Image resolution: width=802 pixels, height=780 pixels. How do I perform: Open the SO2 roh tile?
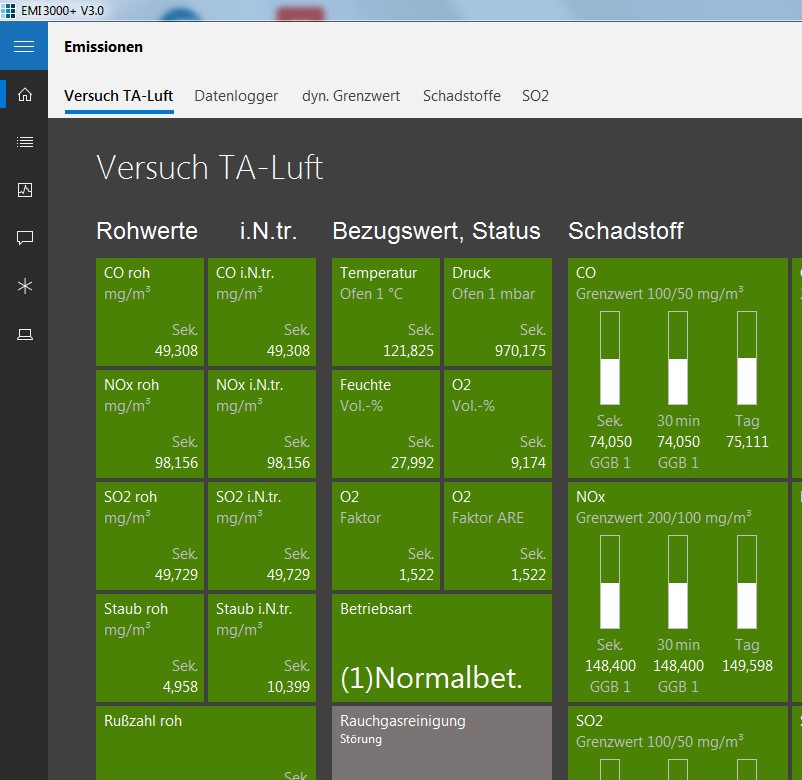coord(150,536)
